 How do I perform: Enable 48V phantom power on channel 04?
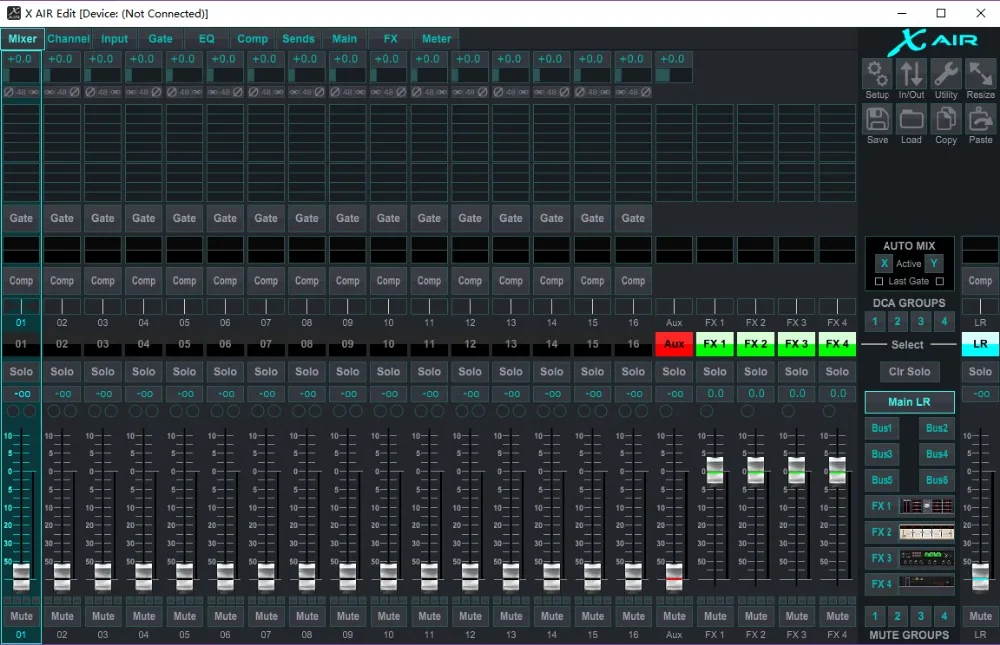click(x=143, y=92)
